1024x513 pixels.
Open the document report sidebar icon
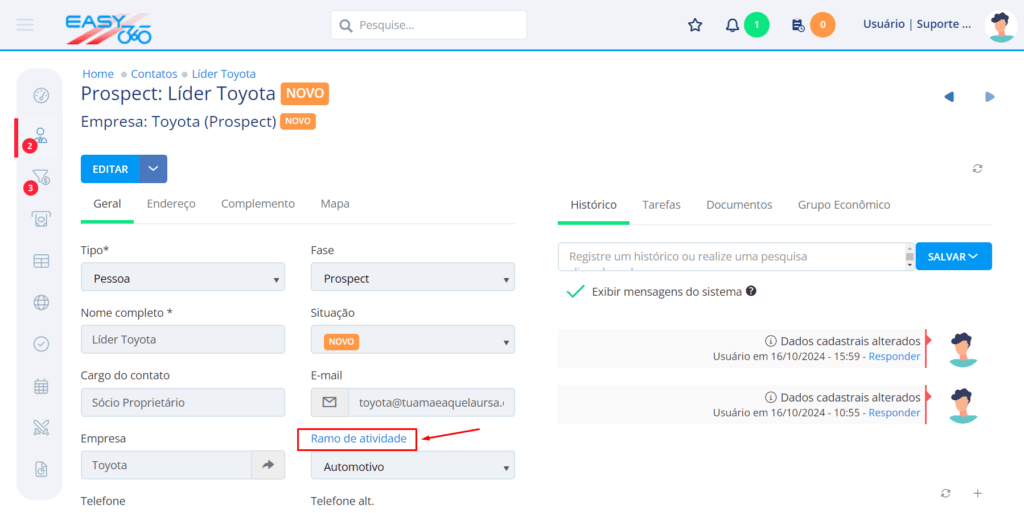tap(41, 469)
